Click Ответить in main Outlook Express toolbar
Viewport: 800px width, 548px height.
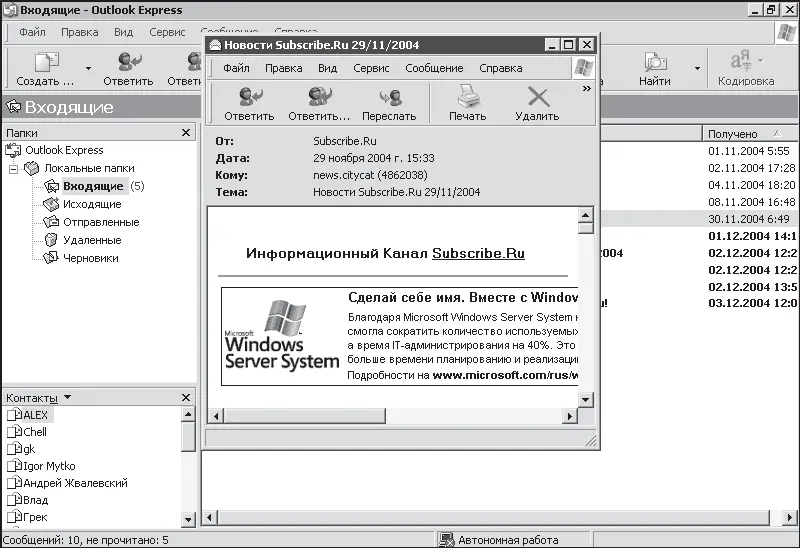pyautogui.click(x=128, y=69)
